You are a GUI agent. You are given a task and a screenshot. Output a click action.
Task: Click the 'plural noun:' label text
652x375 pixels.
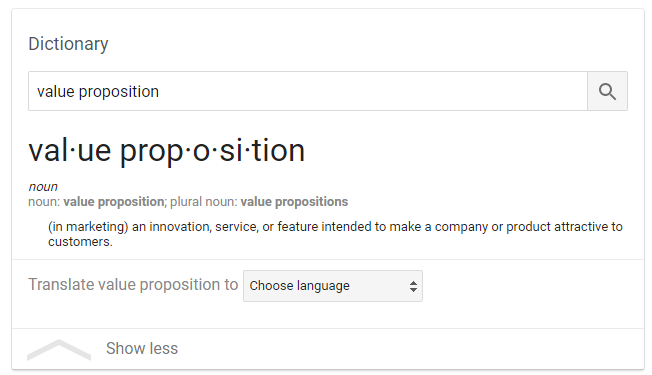point(204,202)
